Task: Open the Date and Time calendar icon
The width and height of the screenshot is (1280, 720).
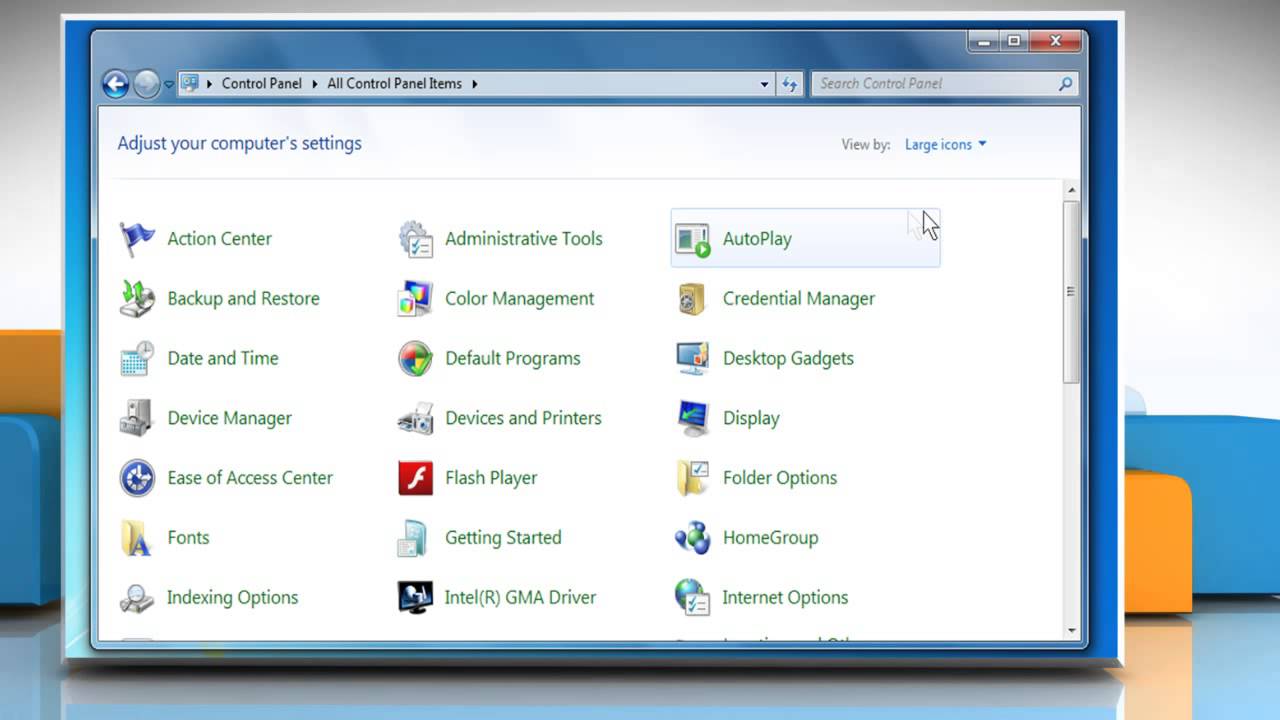Action: [137, 358]
